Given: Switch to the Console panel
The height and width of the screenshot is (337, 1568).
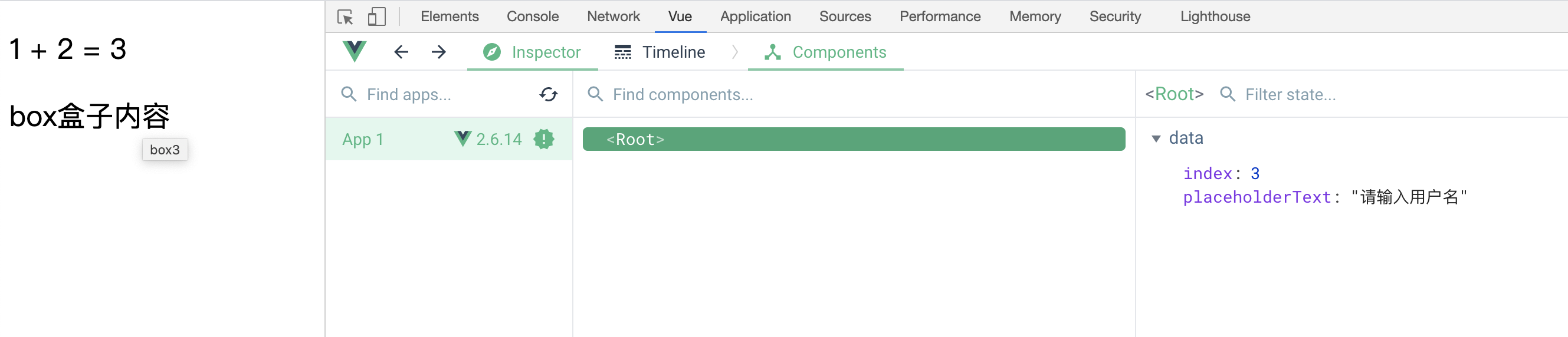Looking at the screenshot, I should click(533, 16).
